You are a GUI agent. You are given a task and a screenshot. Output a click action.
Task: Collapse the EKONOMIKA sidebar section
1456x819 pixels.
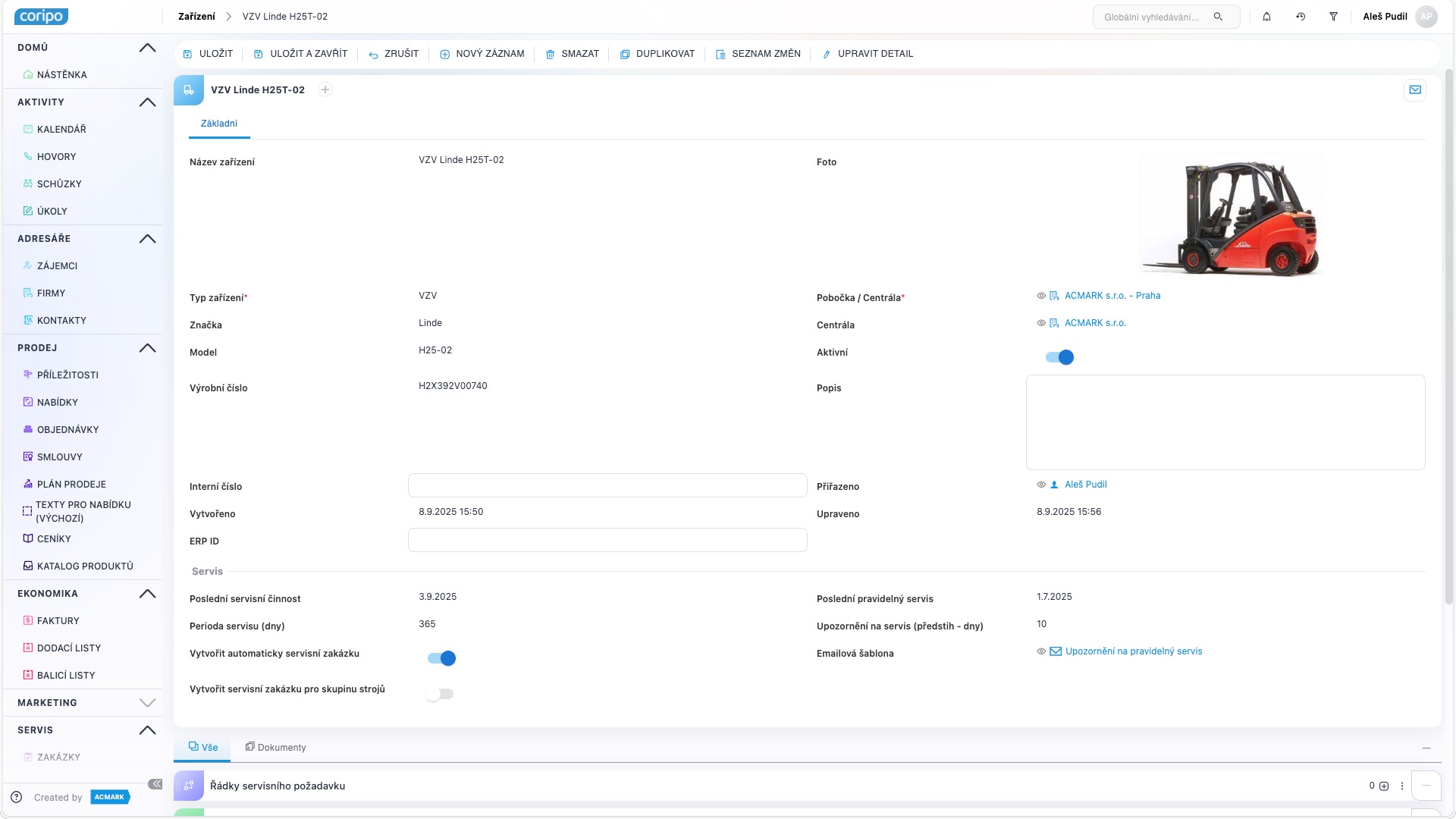[x=148, y=594]
